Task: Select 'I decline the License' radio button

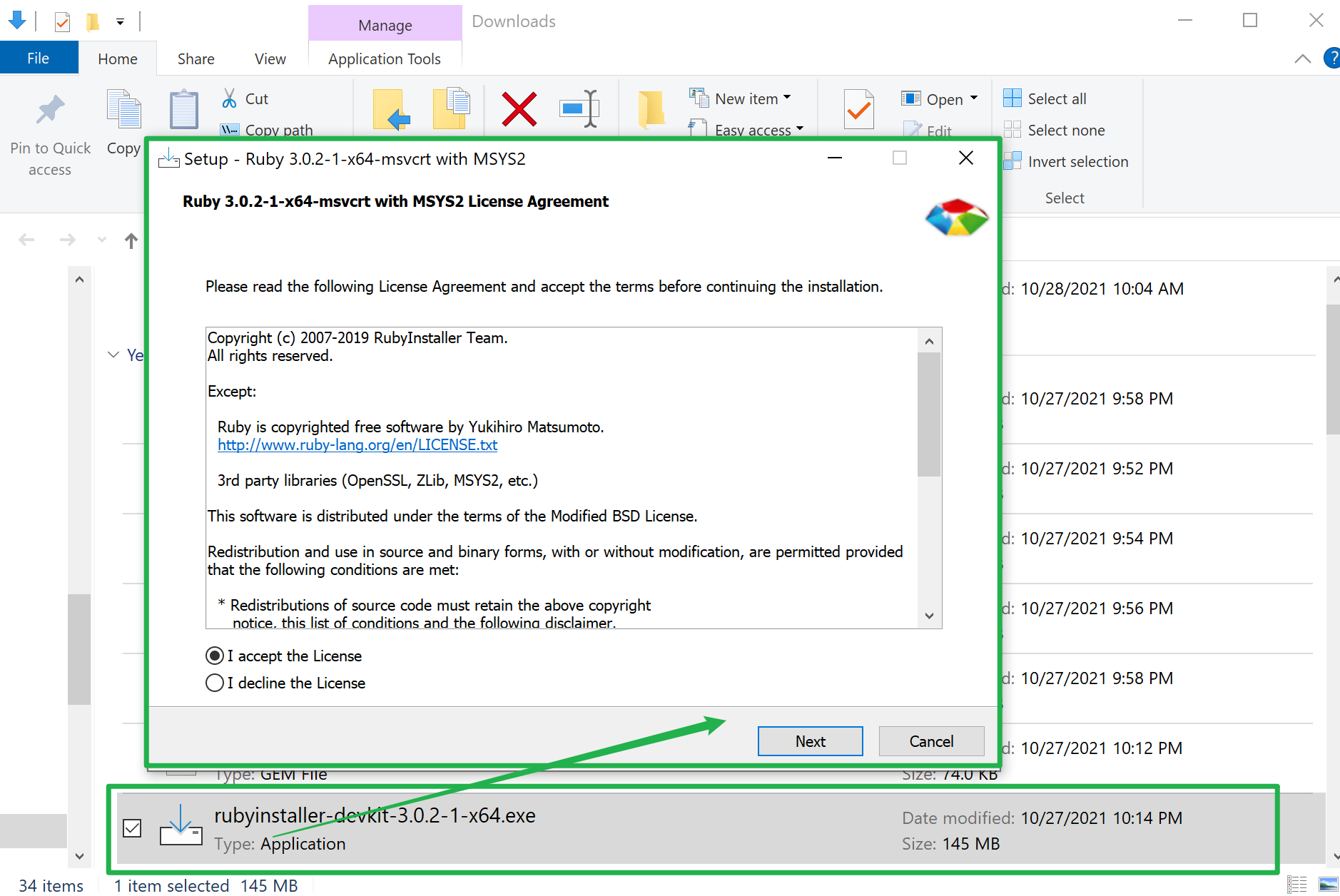Action: (215, 683)
